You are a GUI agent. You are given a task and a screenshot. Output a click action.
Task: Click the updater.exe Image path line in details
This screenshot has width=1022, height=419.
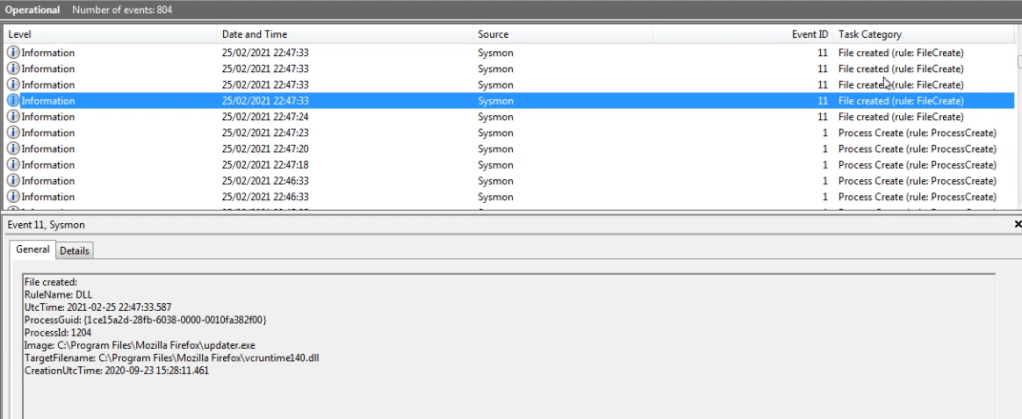(140, 345)
